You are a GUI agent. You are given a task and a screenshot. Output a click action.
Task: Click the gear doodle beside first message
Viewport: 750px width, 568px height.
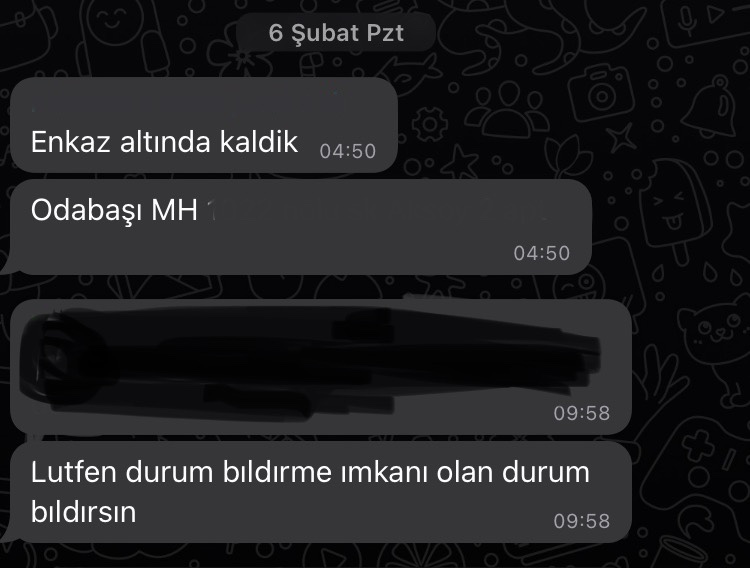click(x=429, y=124)
